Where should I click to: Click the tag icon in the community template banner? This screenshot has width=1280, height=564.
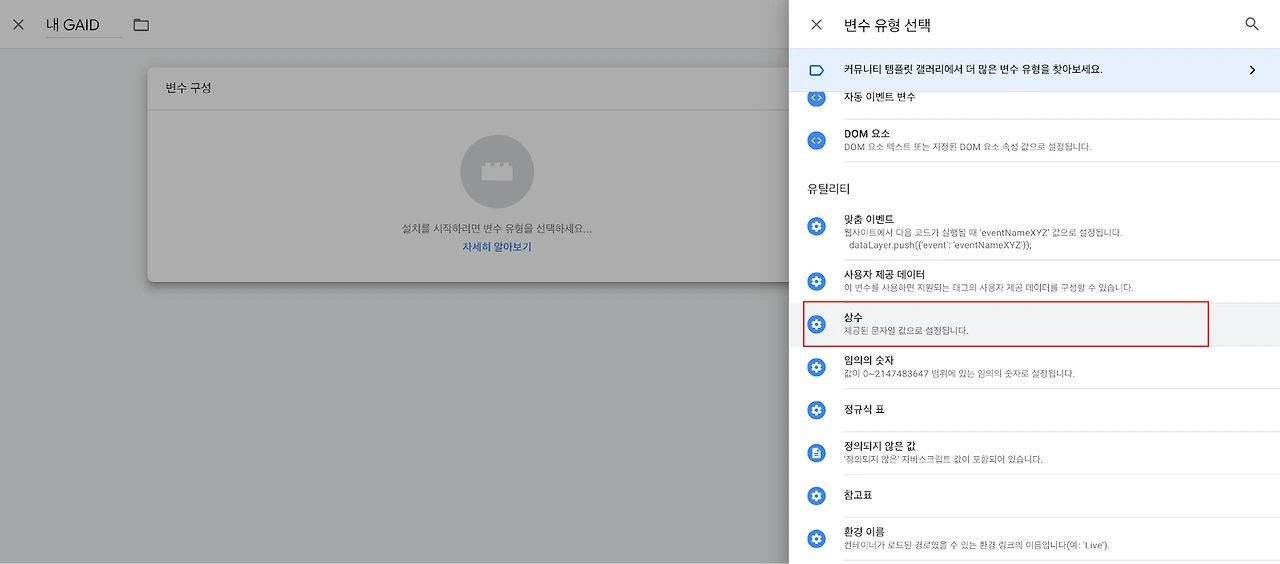(x=816, y=70)
